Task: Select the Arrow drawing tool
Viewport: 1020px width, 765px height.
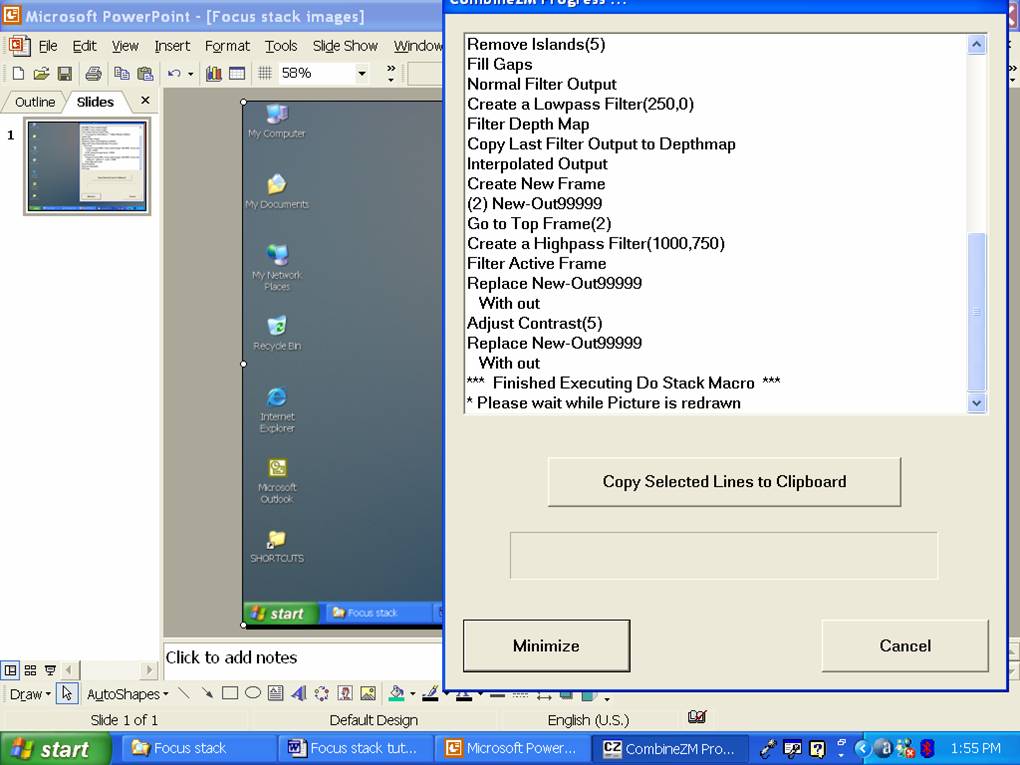Action: [x=207, y=693]
